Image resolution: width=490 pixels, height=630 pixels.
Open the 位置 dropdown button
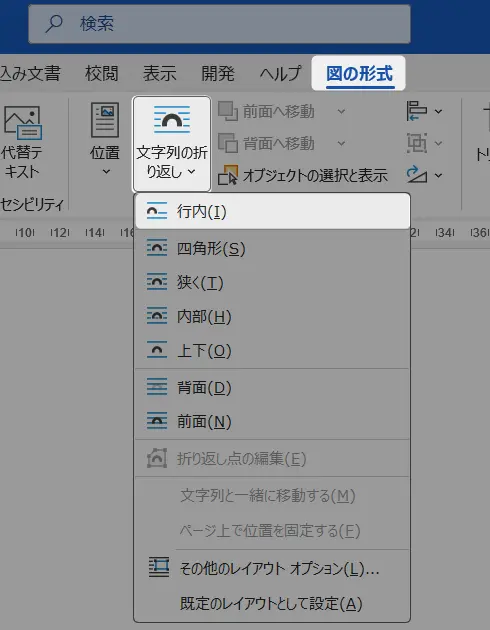point(105,140)
